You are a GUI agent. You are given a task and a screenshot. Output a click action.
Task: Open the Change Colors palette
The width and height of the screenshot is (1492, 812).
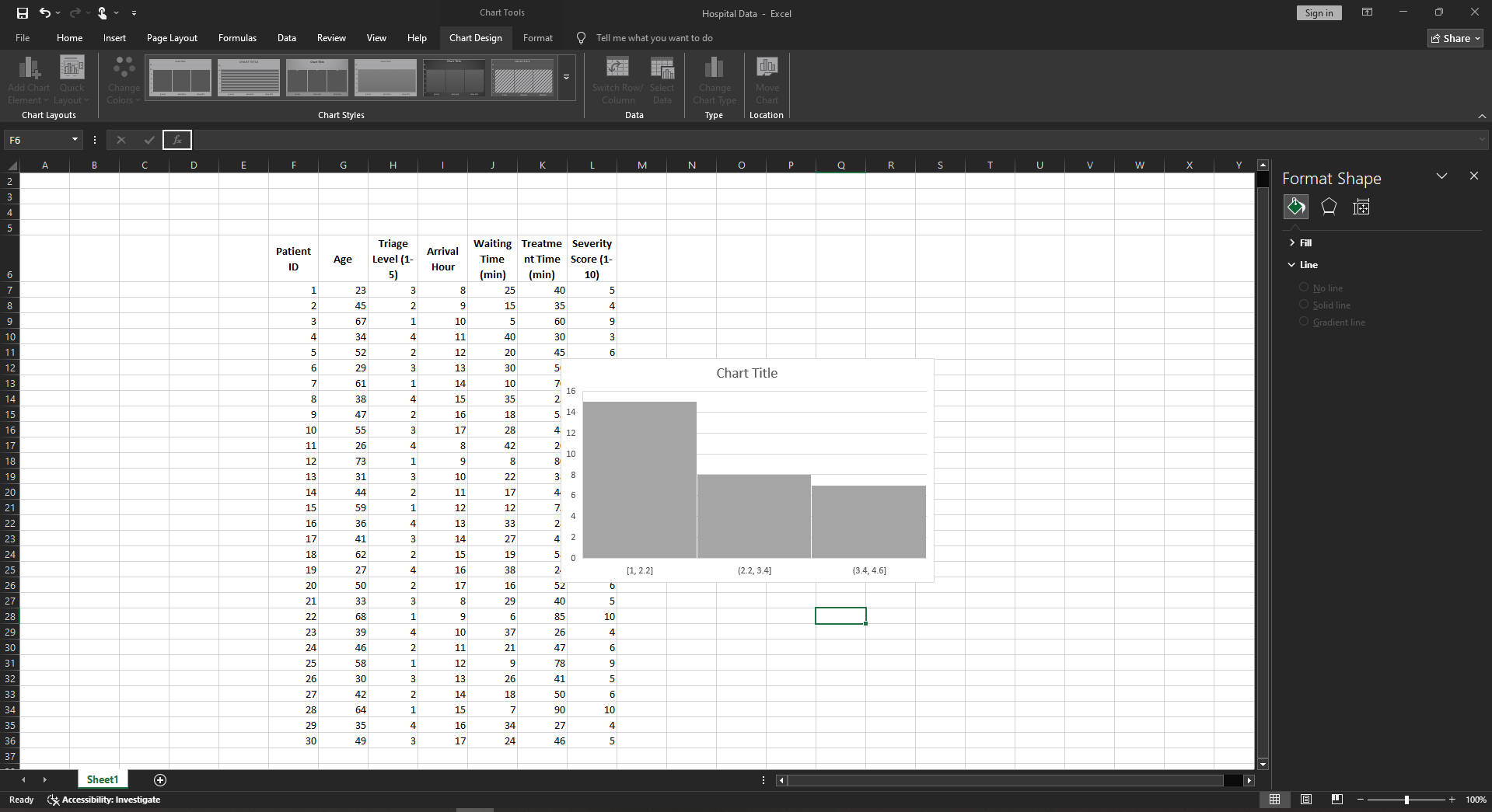coord(124,80)
